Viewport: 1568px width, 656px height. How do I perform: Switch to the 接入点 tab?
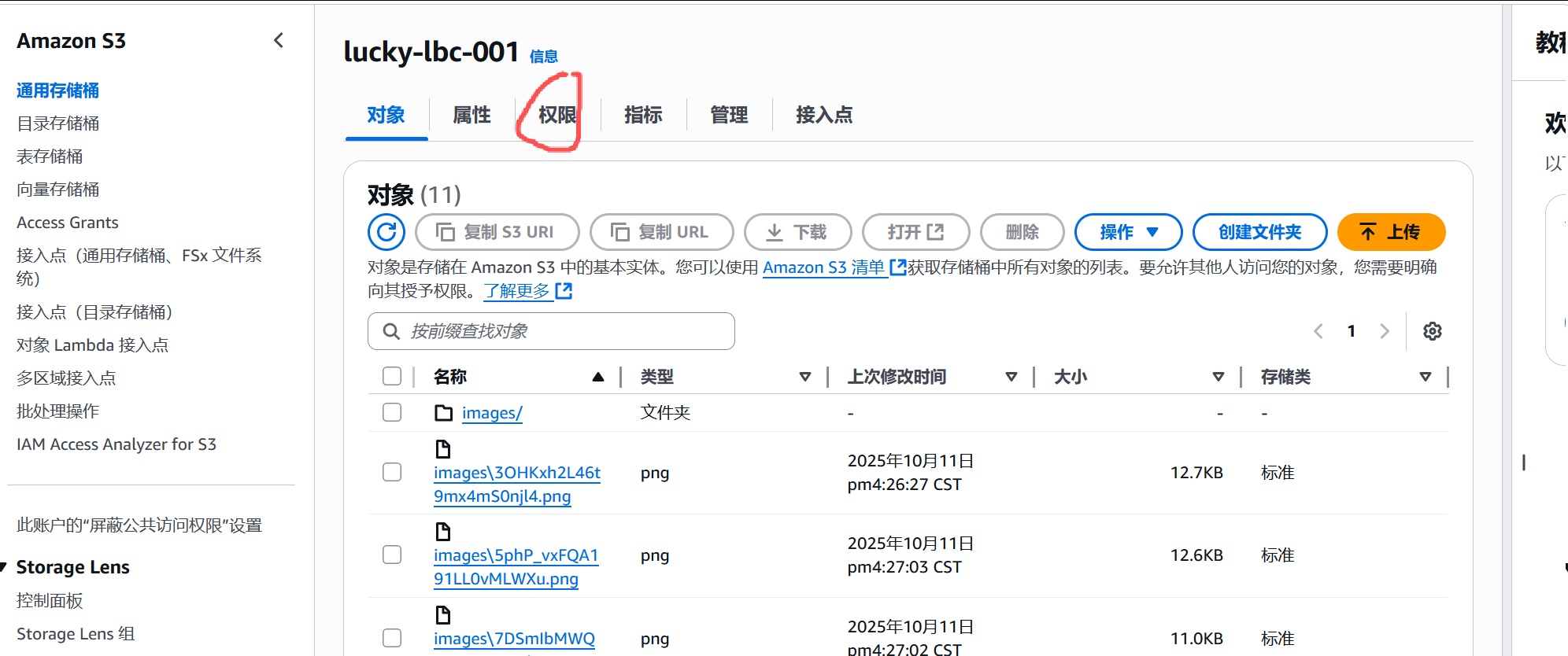pos(824,115)
